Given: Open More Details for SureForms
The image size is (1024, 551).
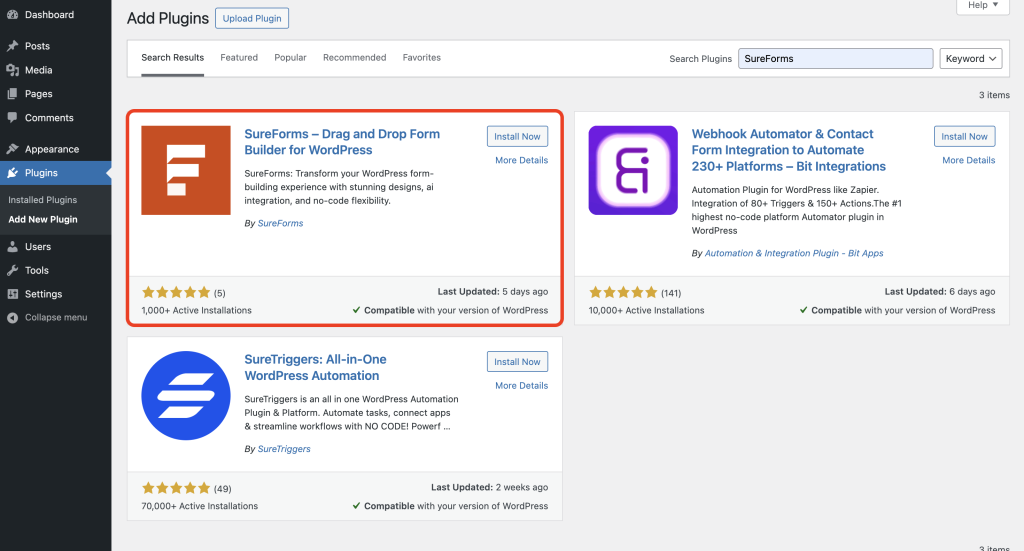Looking at the screenshot, I should click(521, 160).
